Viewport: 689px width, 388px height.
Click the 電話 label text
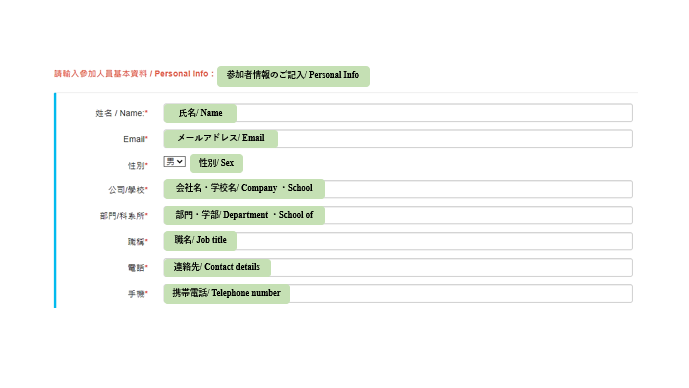pos(138,268)
